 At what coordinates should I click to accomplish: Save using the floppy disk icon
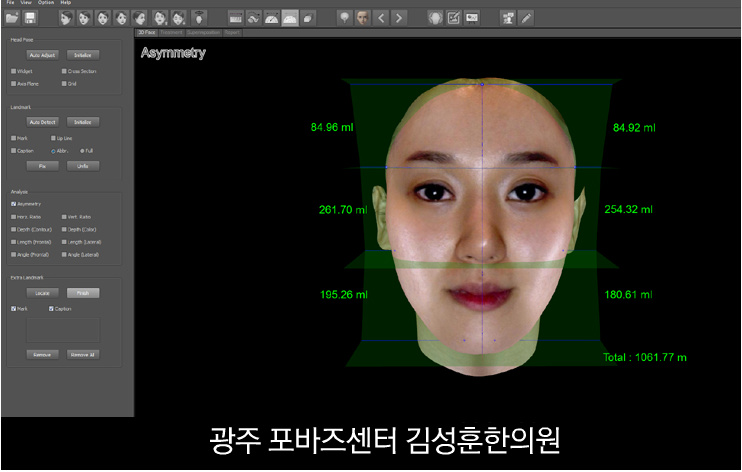(30, 18)
